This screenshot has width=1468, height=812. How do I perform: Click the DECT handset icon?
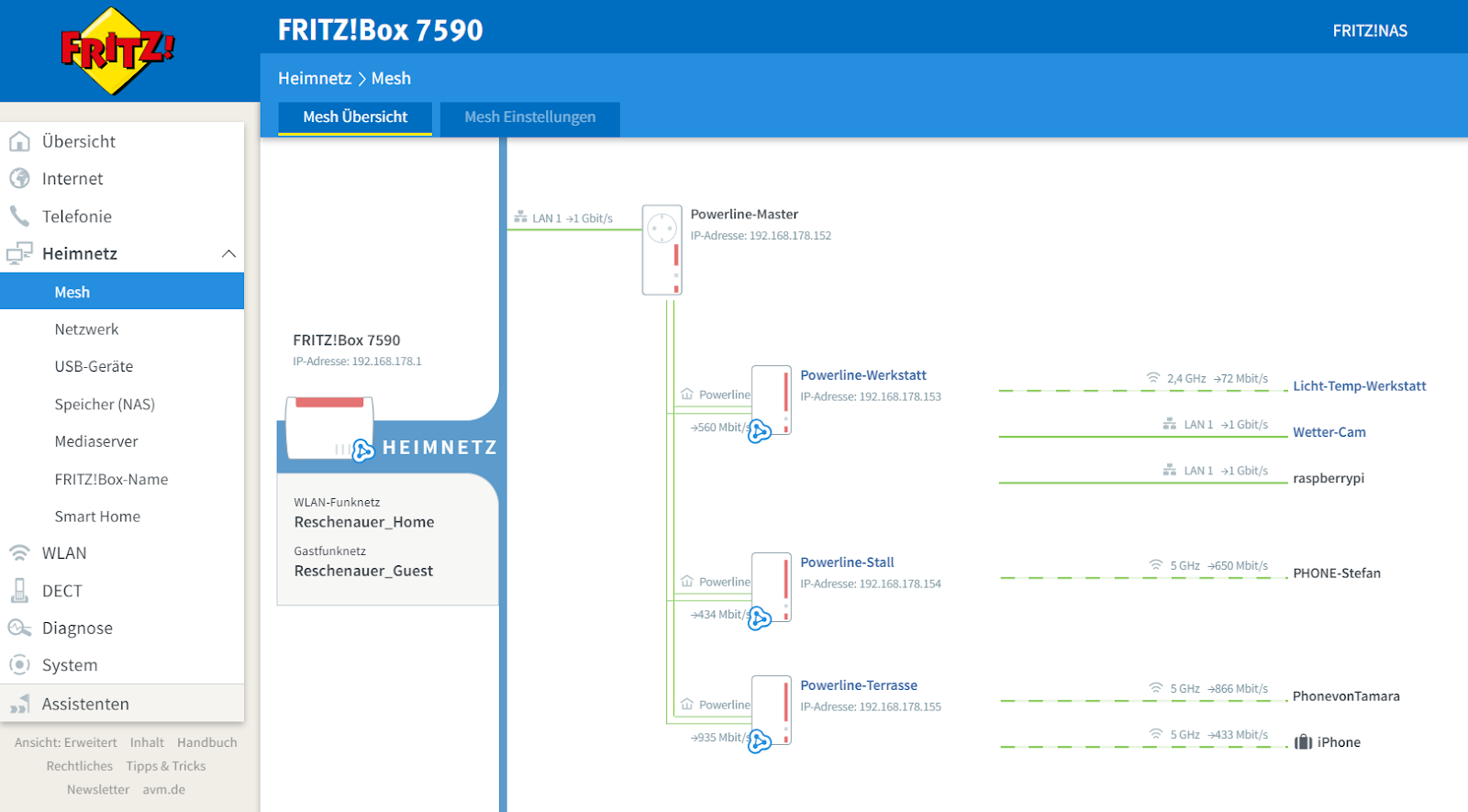pos(19,590)
